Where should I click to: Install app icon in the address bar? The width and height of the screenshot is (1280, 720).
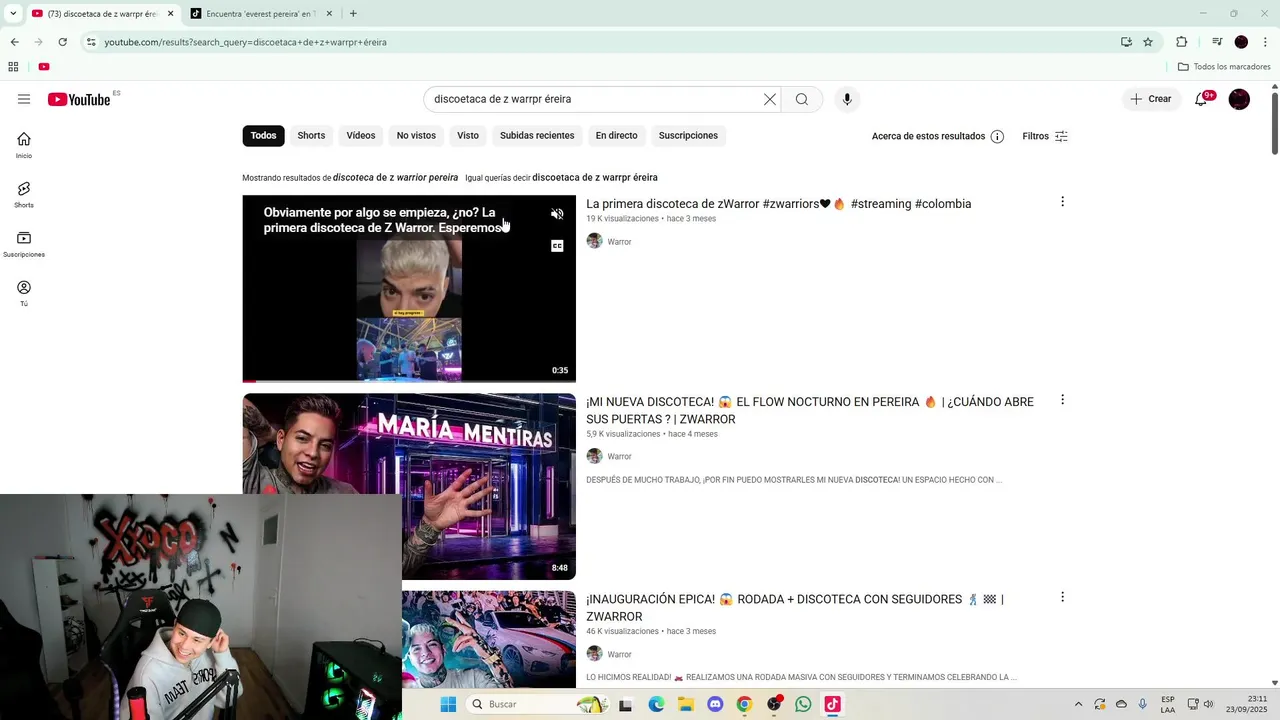pyautogui.click(x=1126, y=42)
